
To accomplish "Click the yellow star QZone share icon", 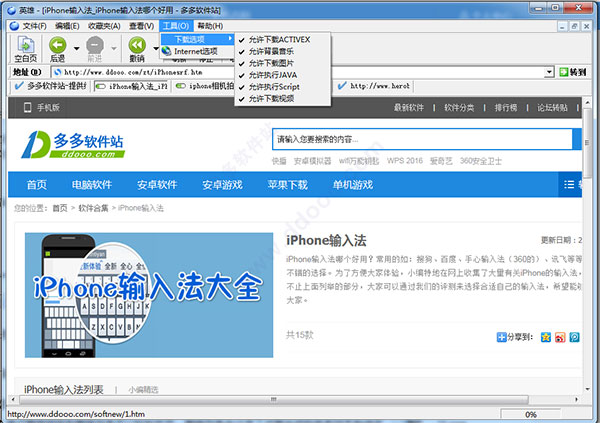I will [x=546, y=337].
